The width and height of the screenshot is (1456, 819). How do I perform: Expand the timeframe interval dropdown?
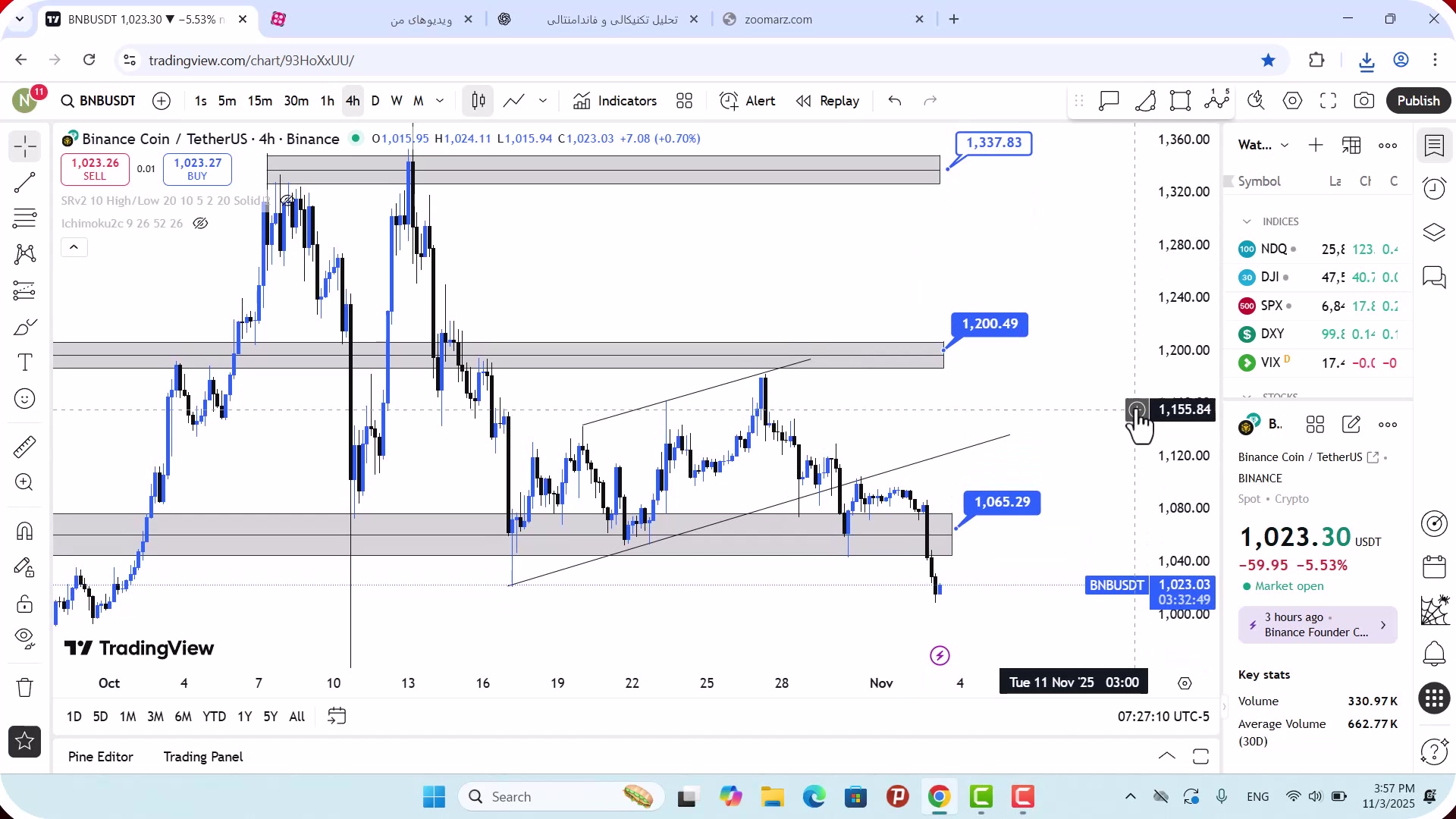[x=440, y=101]
